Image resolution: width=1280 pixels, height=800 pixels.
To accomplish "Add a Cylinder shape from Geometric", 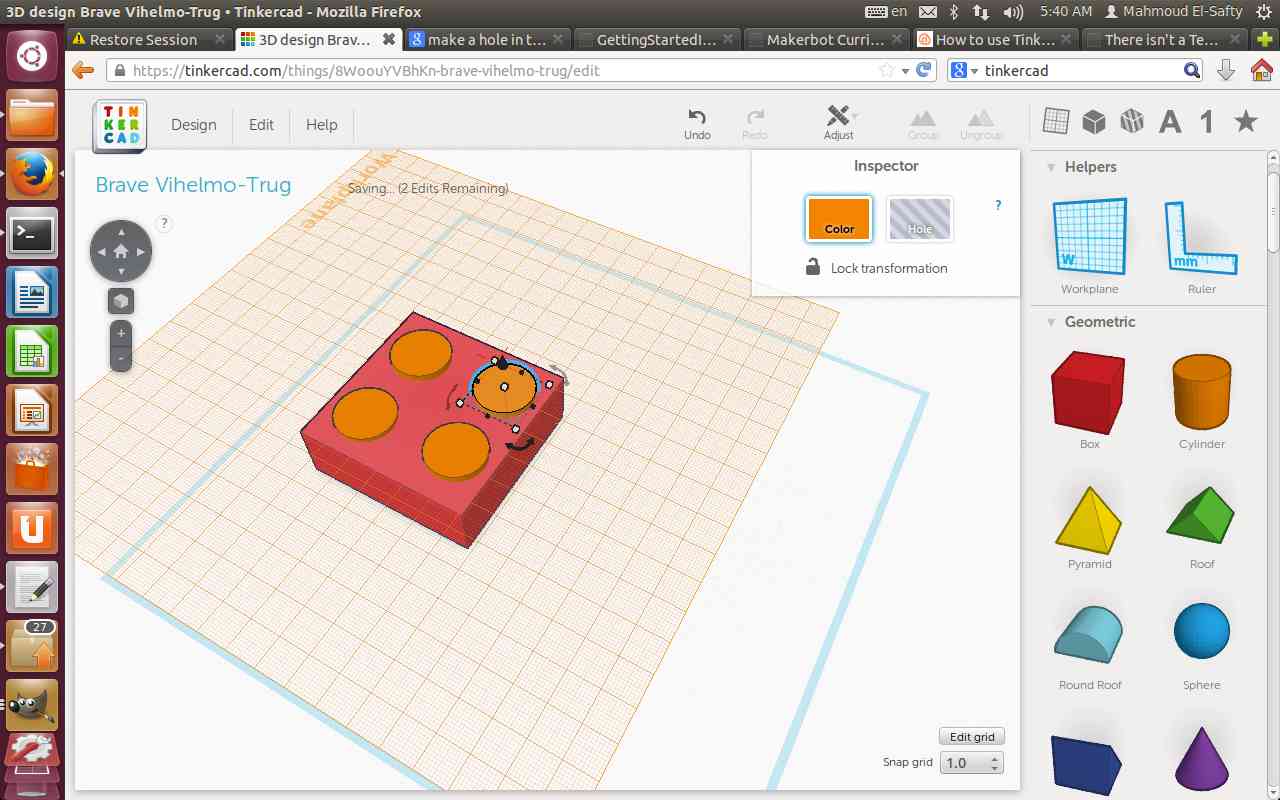I will [1201, 392].
